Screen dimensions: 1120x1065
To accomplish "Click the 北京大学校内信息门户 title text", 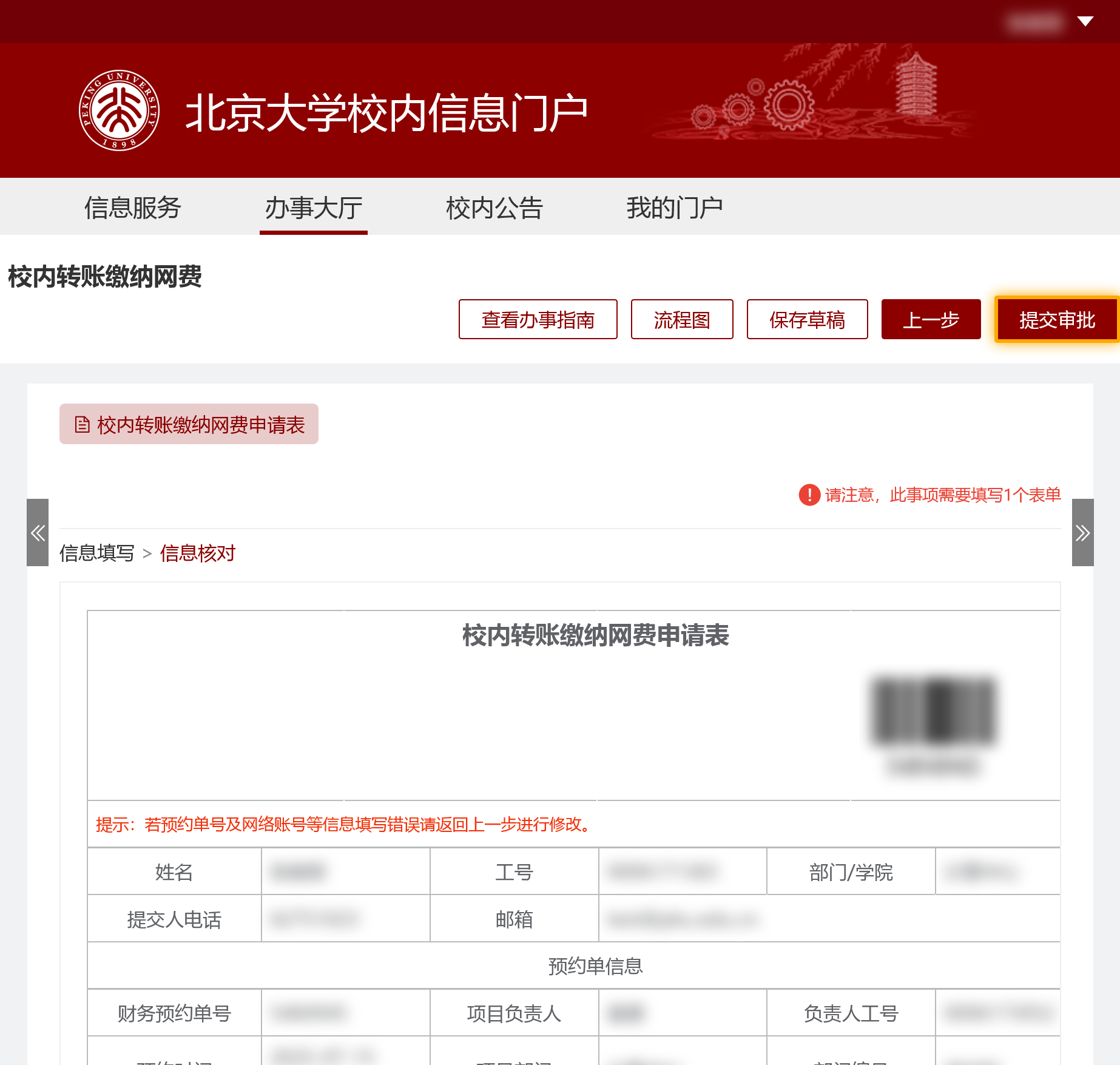I will tap(386, 113).
